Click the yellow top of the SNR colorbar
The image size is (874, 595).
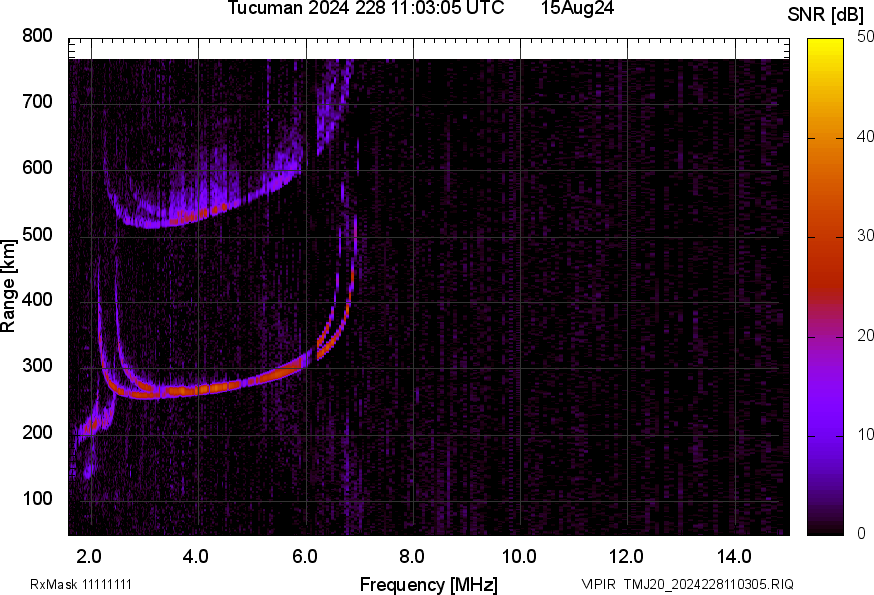[x=826, y=45]
